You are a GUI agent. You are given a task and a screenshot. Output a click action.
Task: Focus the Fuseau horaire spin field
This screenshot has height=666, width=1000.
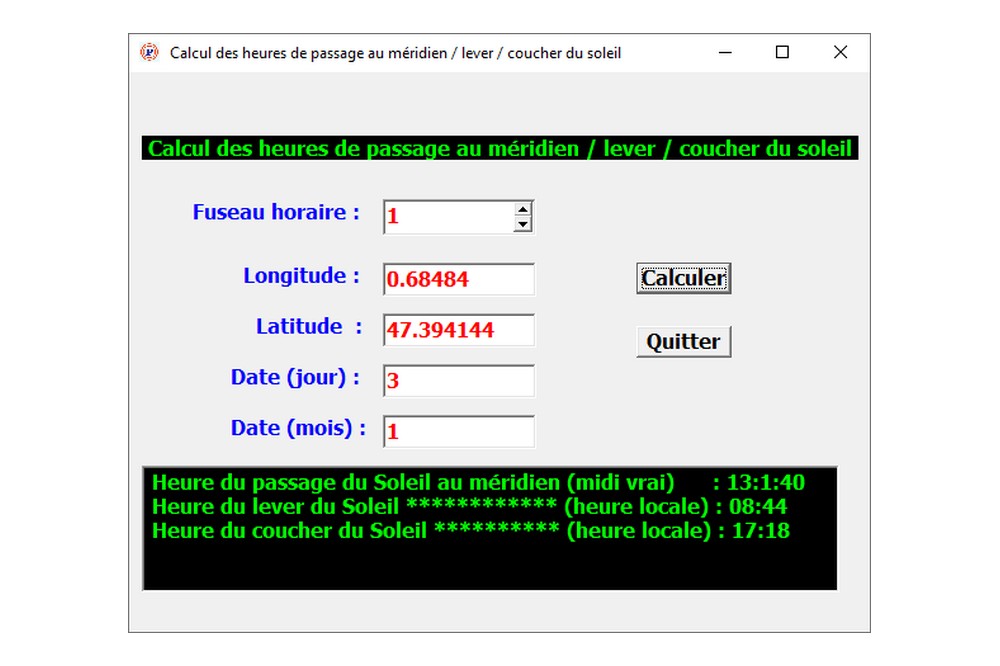tap(449, 217)
